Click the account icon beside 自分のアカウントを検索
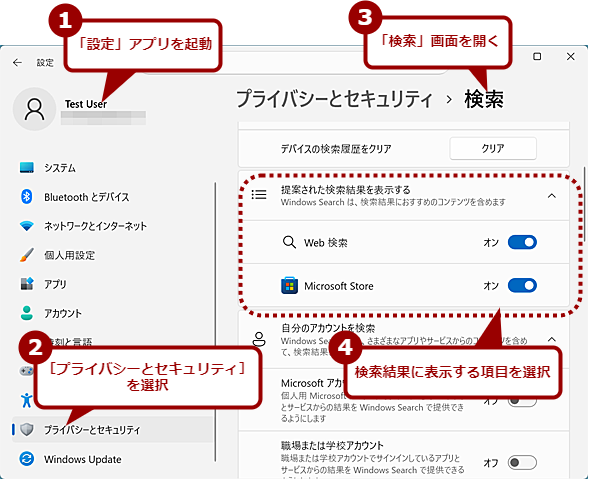Screen dimensions: 589x480 (x=259, y=339)
